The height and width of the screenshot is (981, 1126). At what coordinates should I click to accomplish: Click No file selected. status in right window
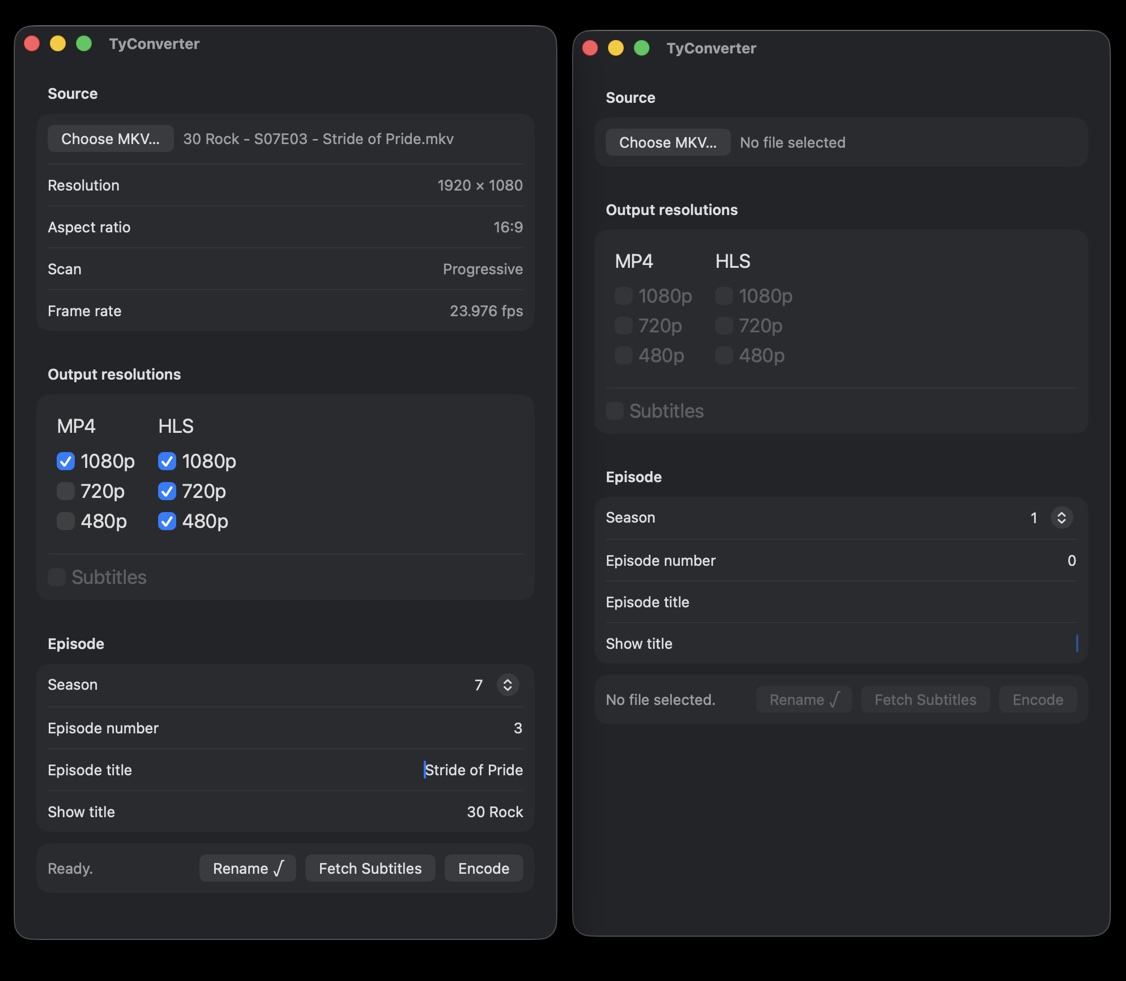[x=660, y=699]
